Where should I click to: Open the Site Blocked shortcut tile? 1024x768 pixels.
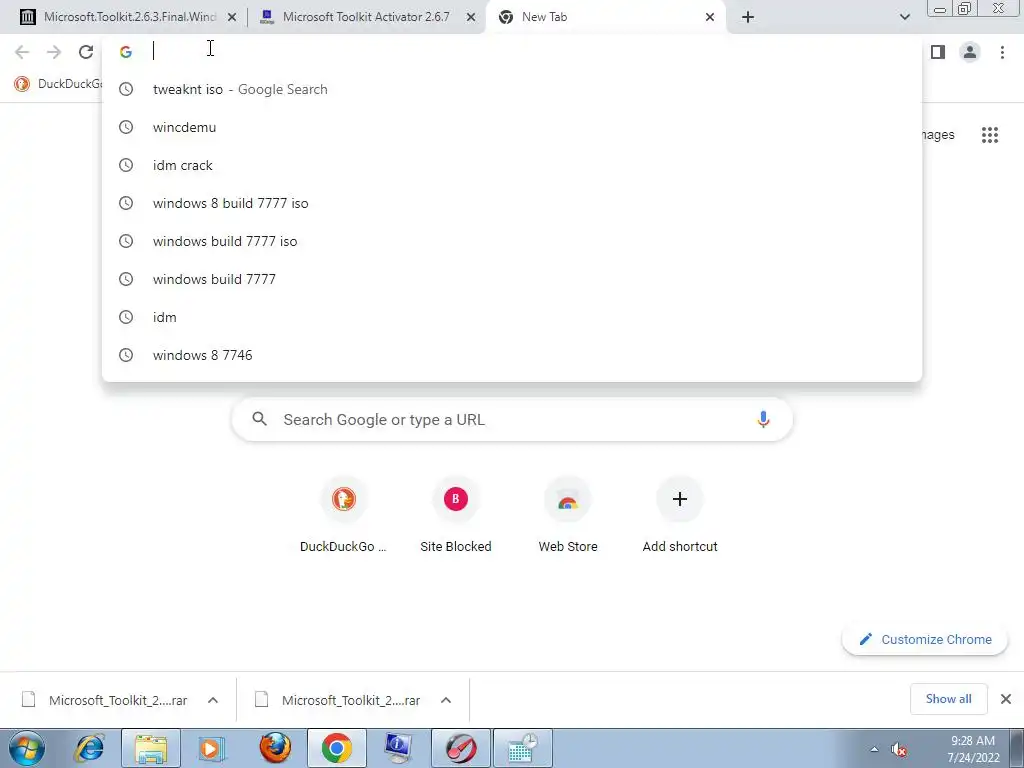[x=456, y=516]
